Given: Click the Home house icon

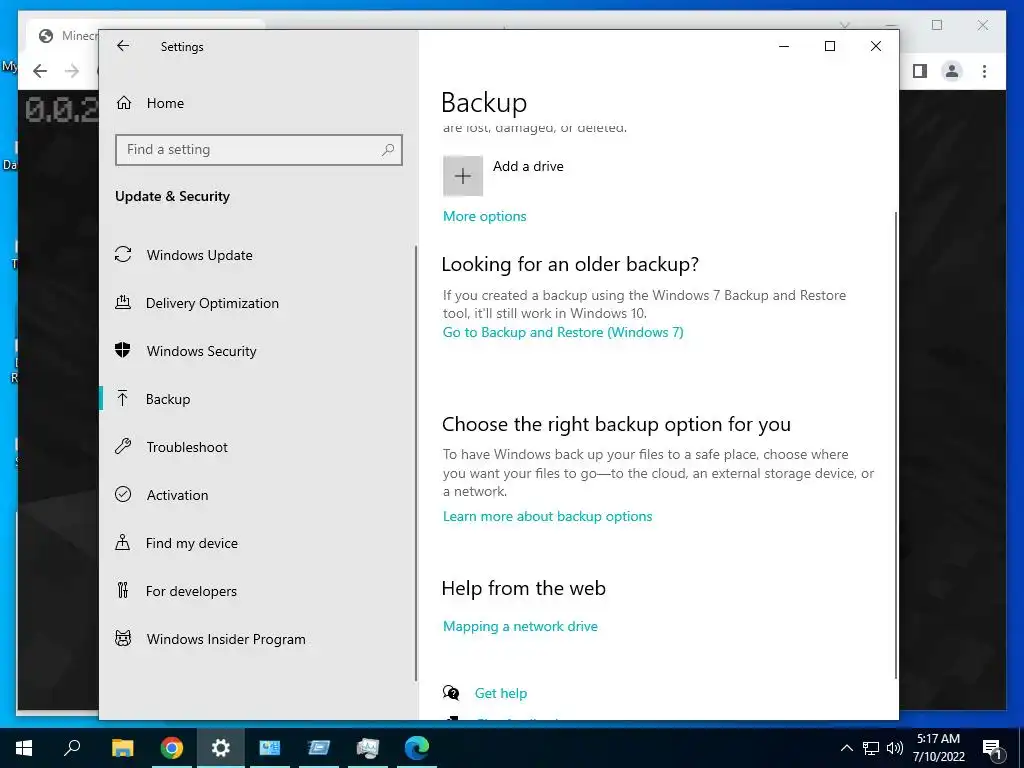Looking at the screenshot, I should coord(124,103).
